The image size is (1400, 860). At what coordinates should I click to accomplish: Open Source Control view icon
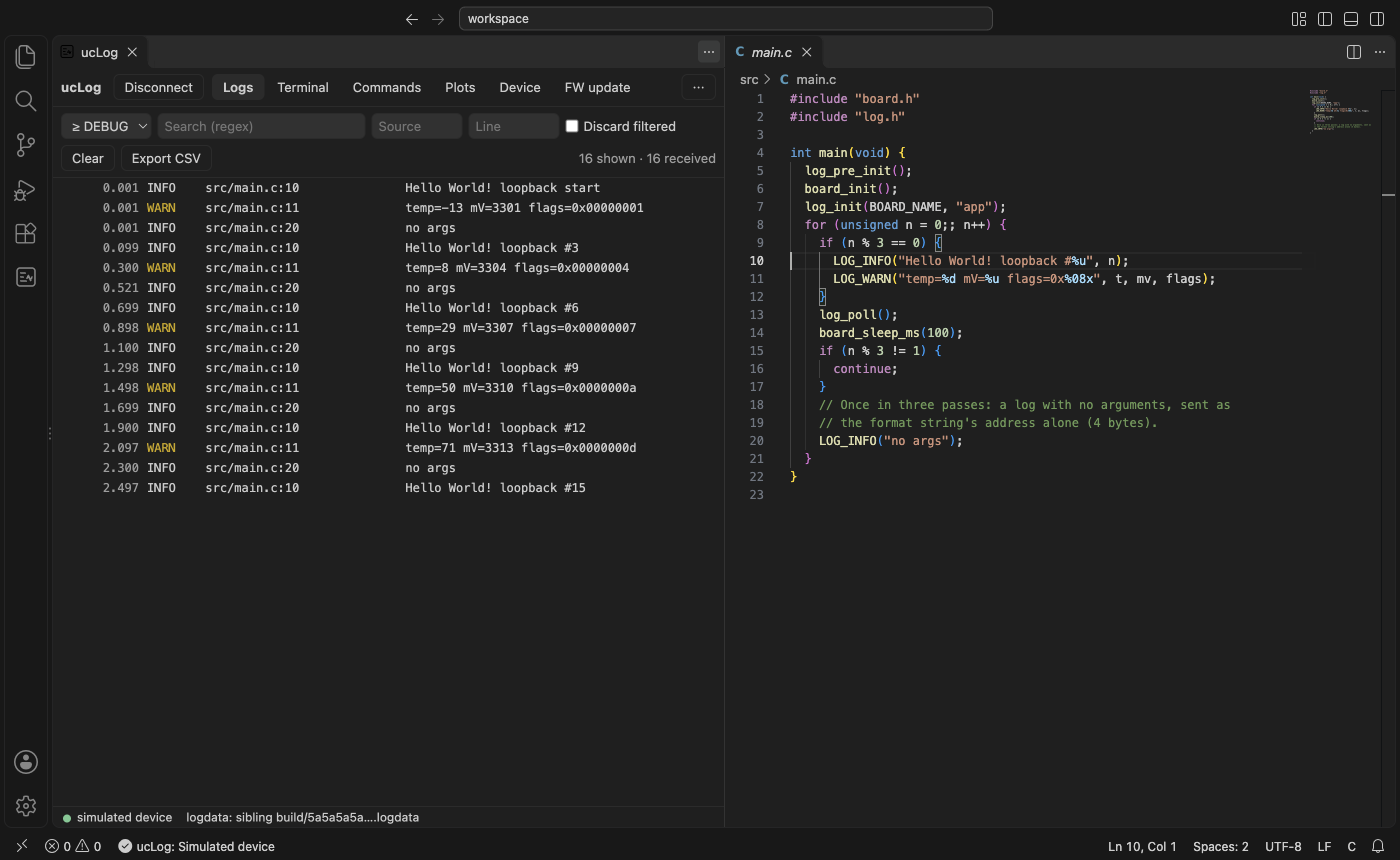26,145
